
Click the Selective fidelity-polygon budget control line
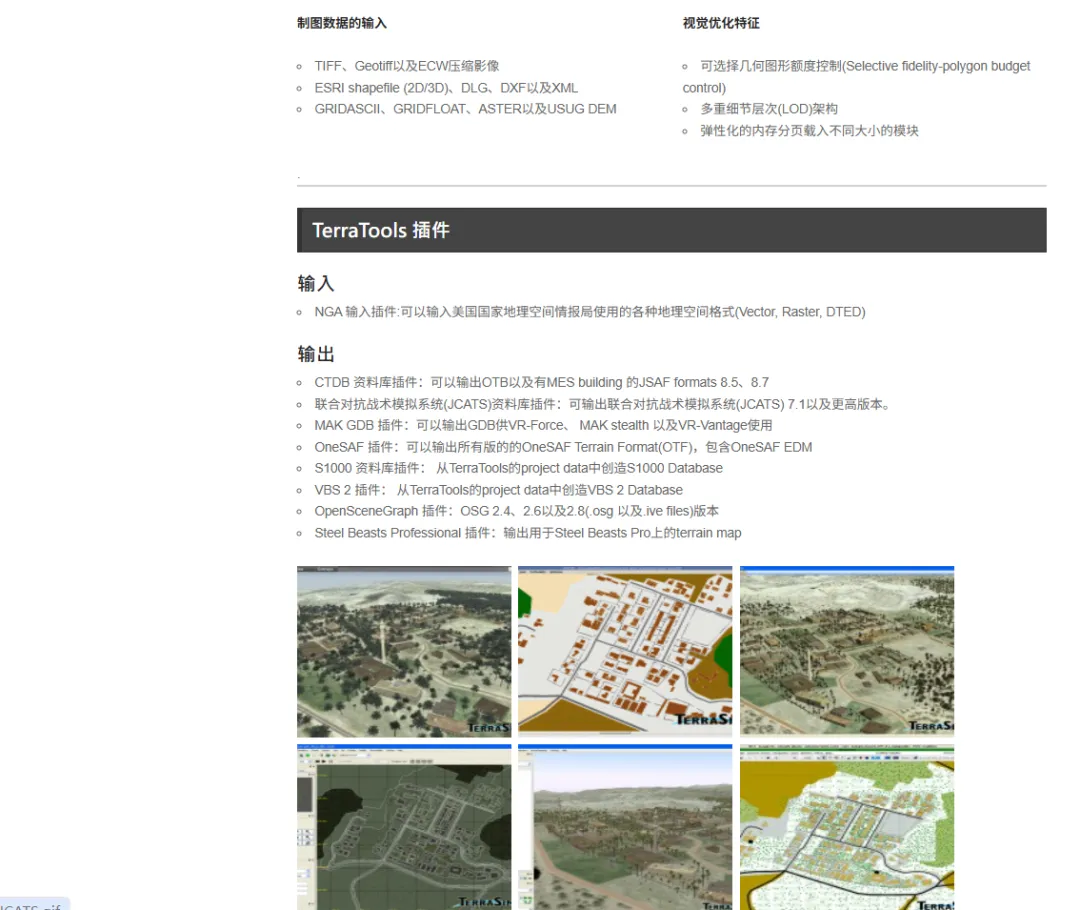click(x=856, y=76)
